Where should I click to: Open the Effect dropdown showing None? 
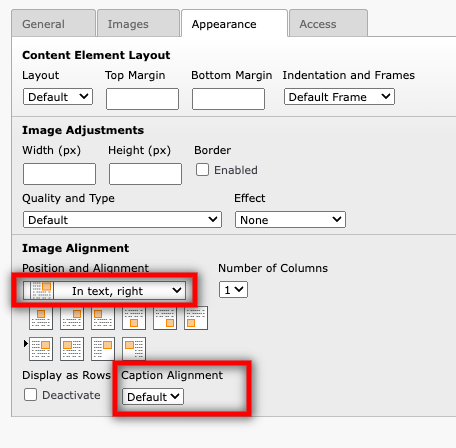point(290,219)
